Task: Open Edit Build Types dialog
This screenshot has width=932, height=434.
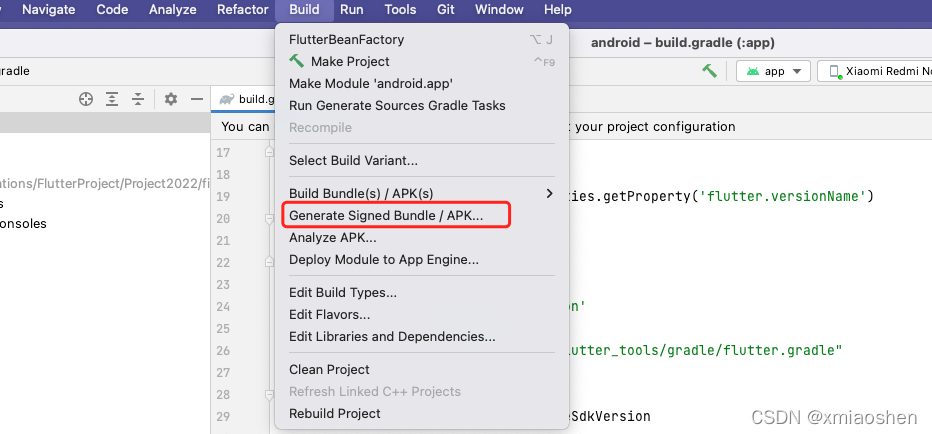Action: (x=422, y=293)
